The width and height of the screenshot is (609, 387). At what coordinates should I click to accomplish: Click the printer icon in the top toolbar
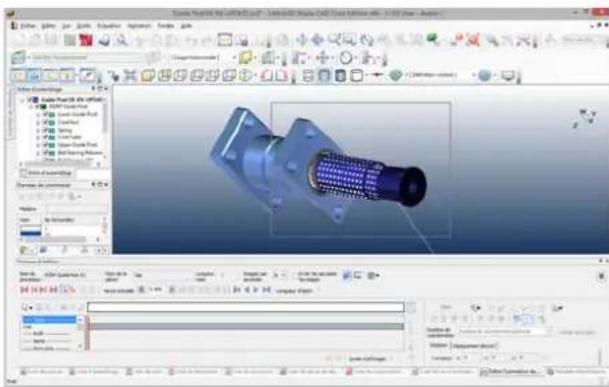pyautogui.click(x=104, y=40)
